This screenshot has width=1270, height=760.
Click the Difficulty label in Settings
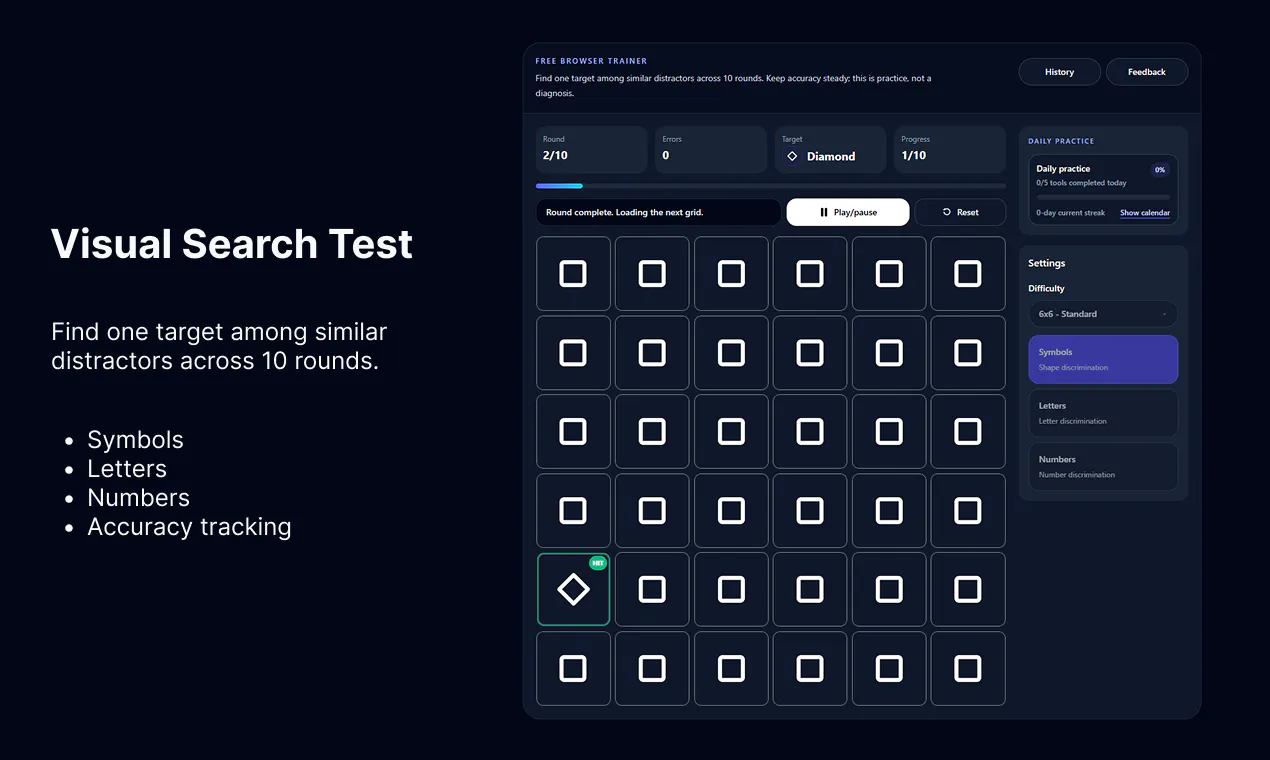pos(1047,288)
